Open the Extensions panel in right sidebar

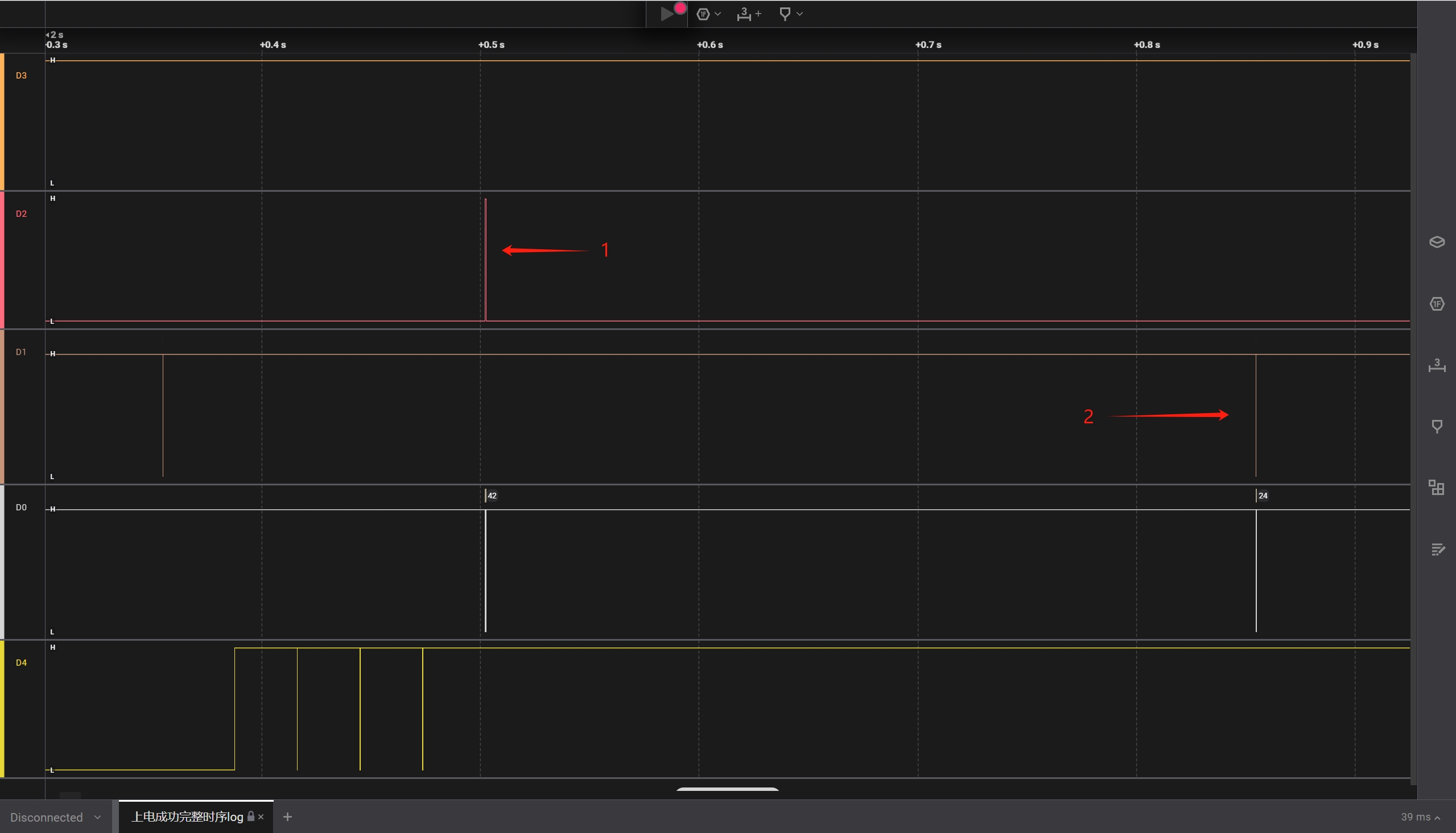(x=1437, y=488)
